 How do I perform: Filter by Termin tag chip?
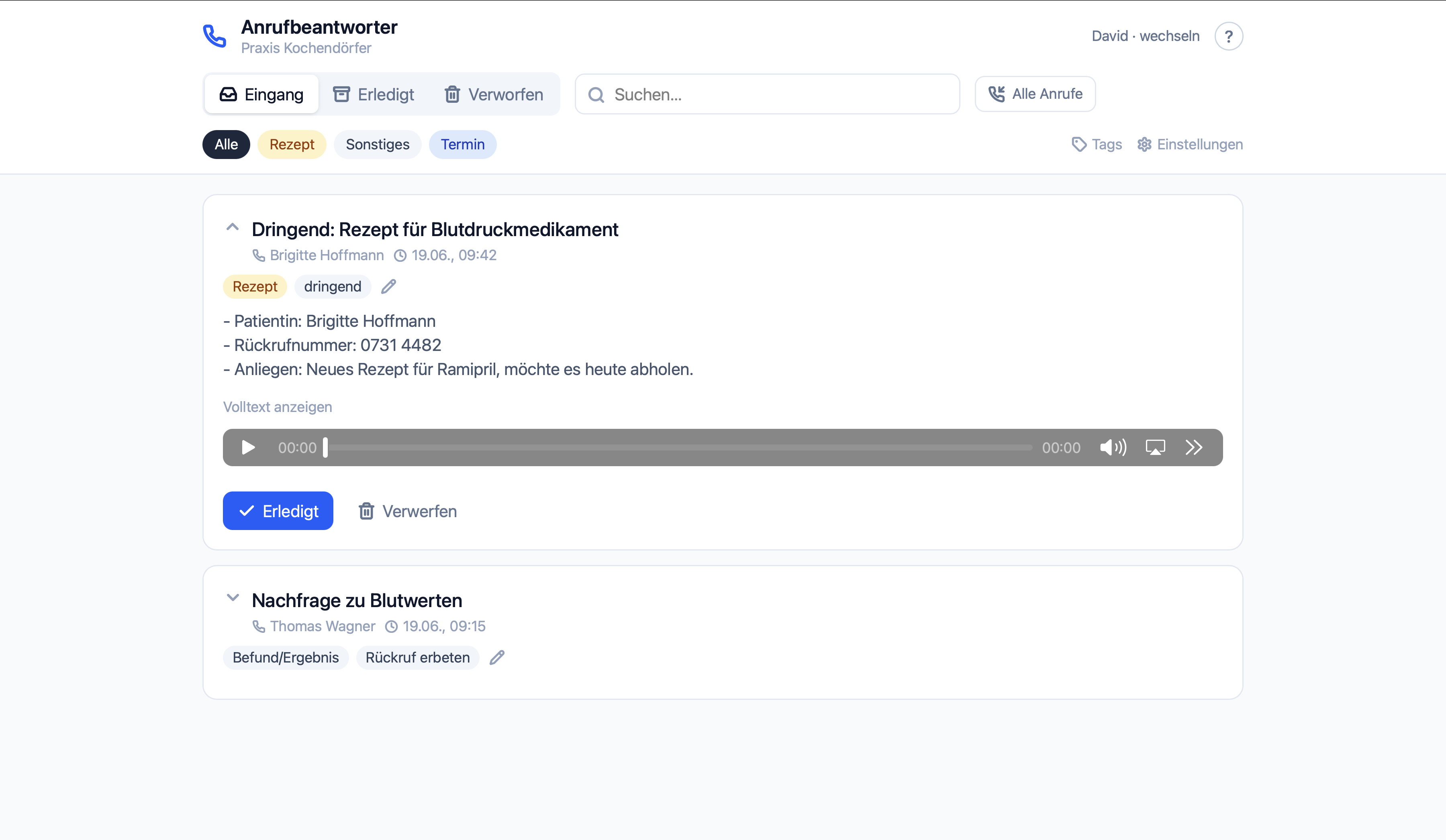click(462, 145)
